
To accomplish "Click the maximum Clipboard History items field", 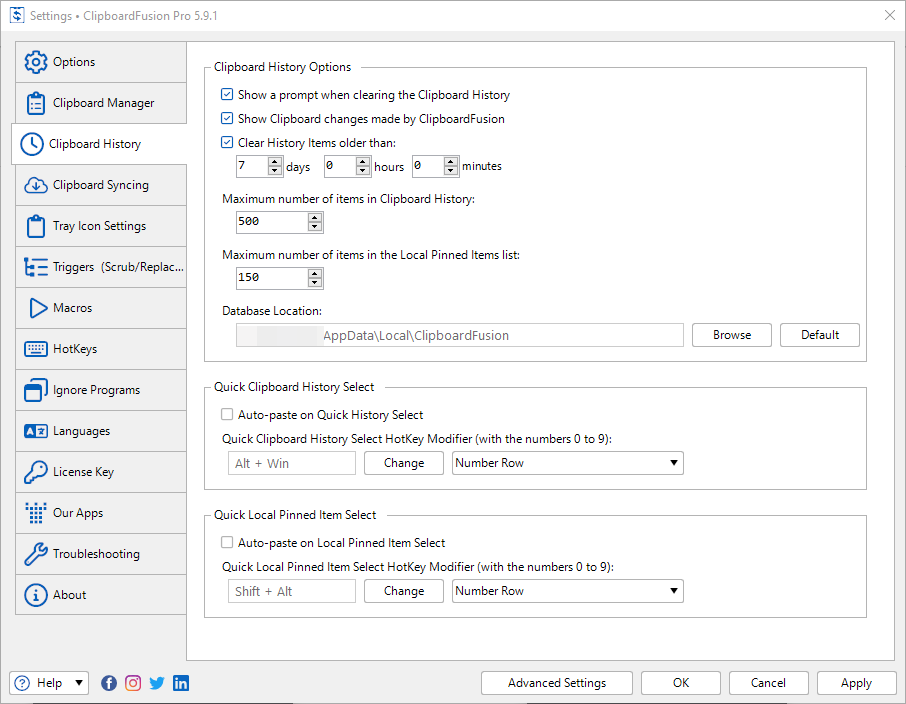I will coord(271,222).
